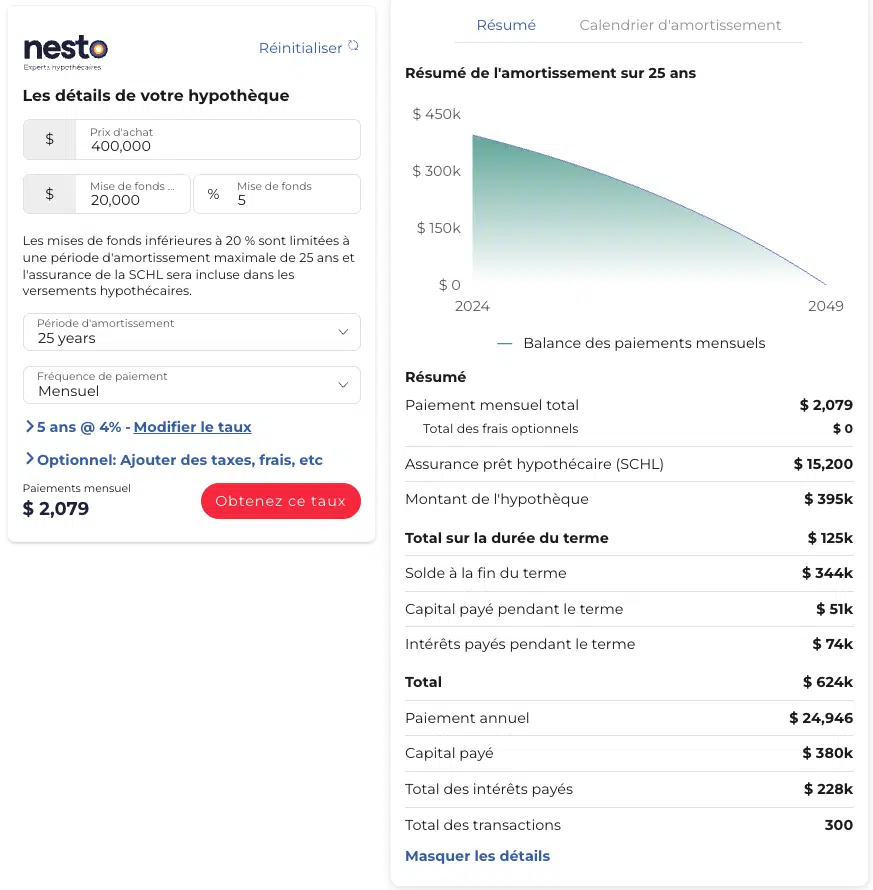Image resolution: width=873 pixels, height=890 pixels.
Task: Click the Mise de fonds percent input field
Action: tap(277, 194)
